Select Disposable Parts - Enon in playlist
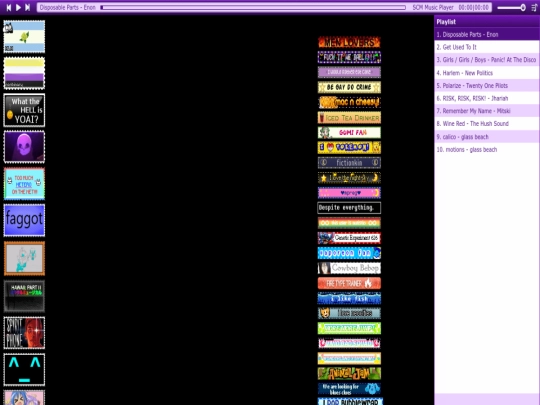The image size is (540, 405). click(487, 34)
